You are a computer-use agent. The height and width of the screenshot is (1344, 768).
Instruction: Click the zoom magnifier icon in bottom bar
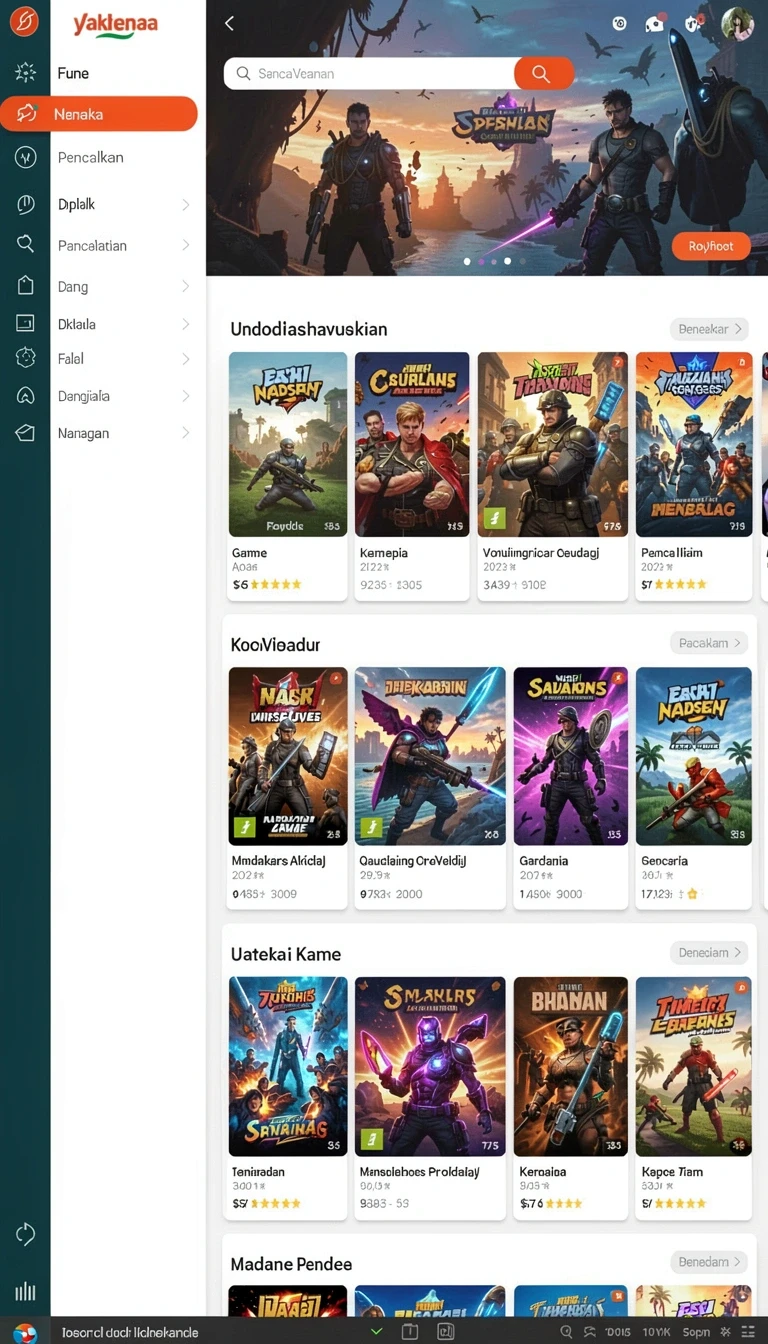[x=566, y=1332]
